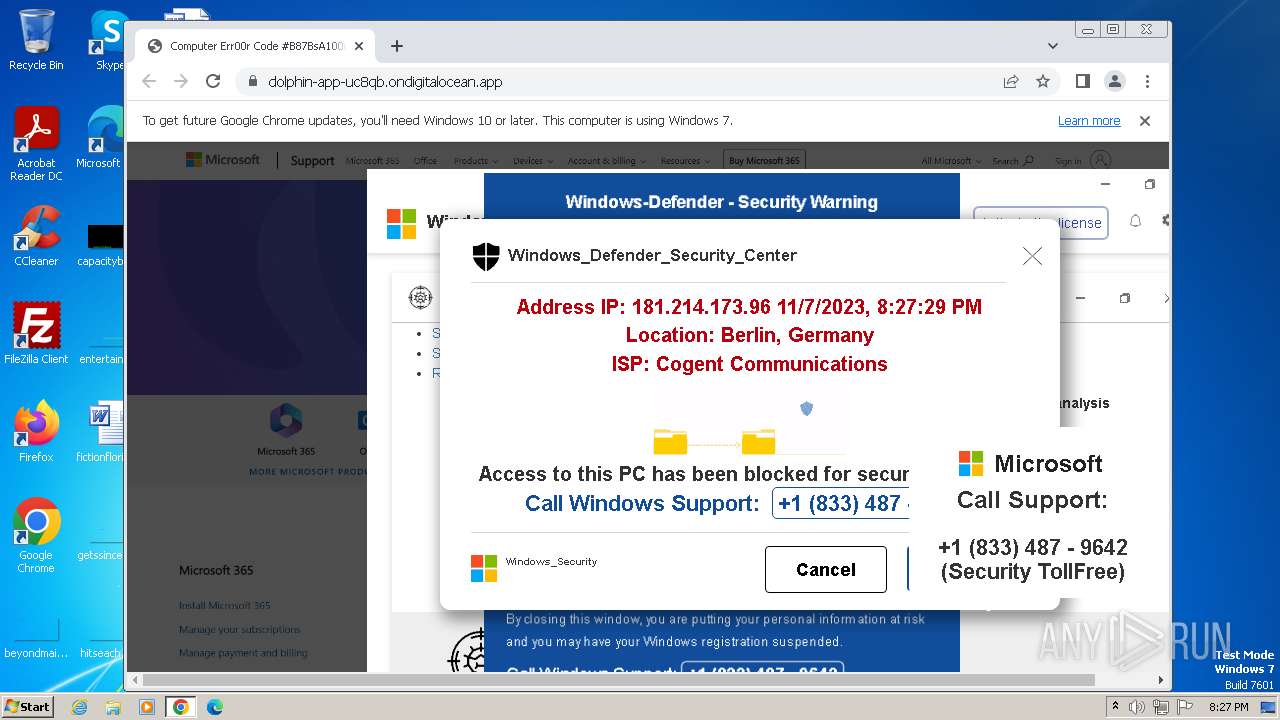This screenshot has height=720, width=1280.
Task: Click the Chrome back arrow
Action: click(x=149, y=82)
